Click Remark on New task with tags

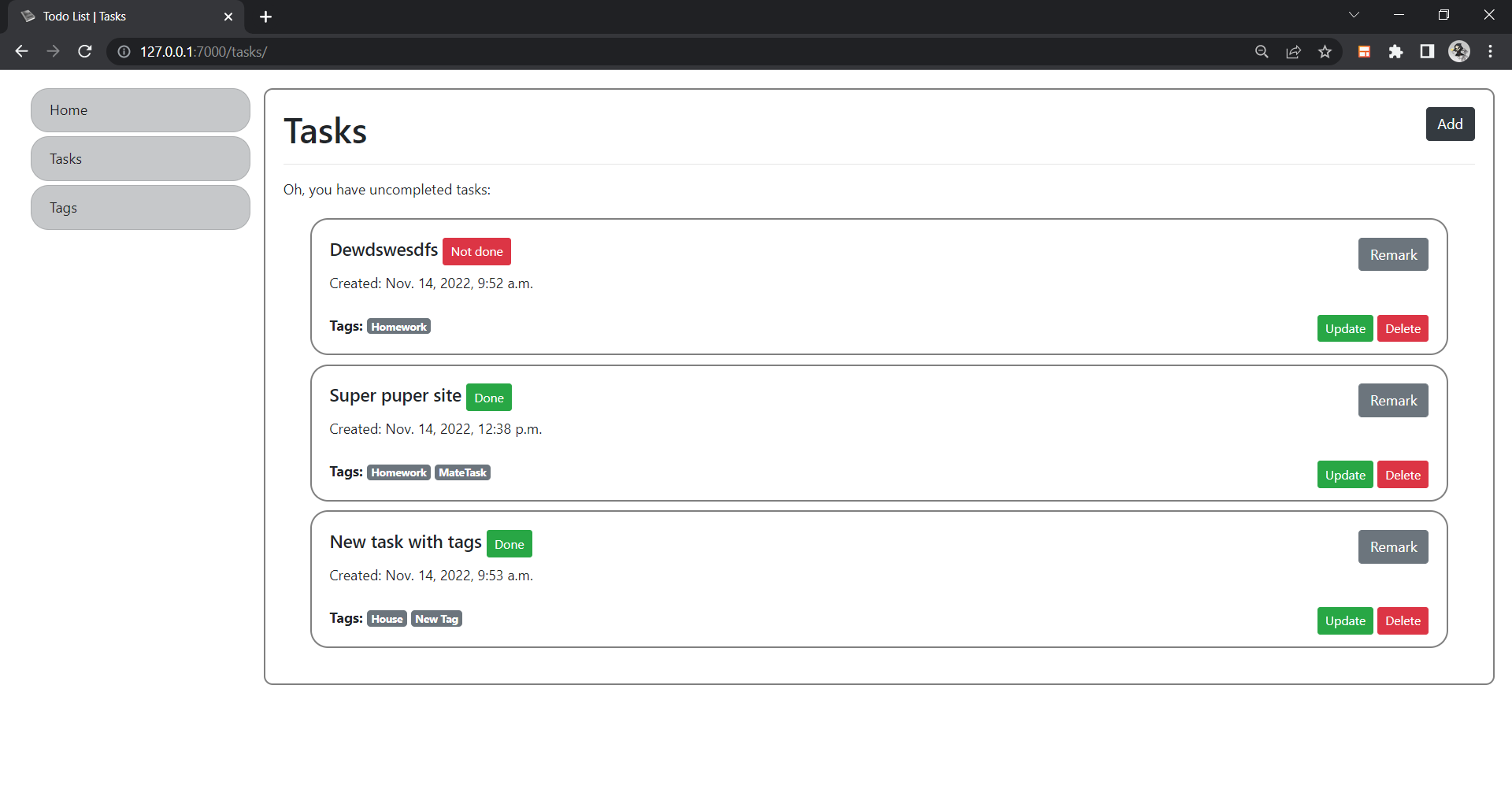click(x=1392, y=546)
